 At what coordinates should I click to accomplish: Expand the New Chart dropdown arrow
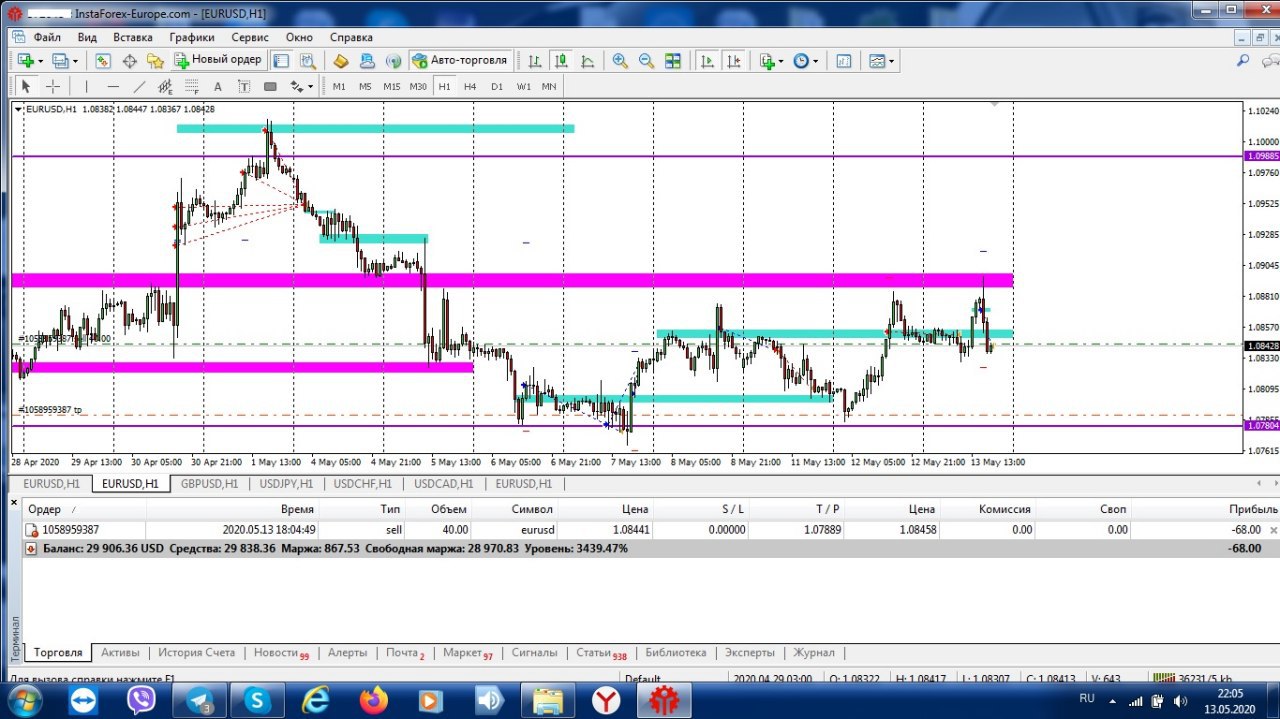41,61
